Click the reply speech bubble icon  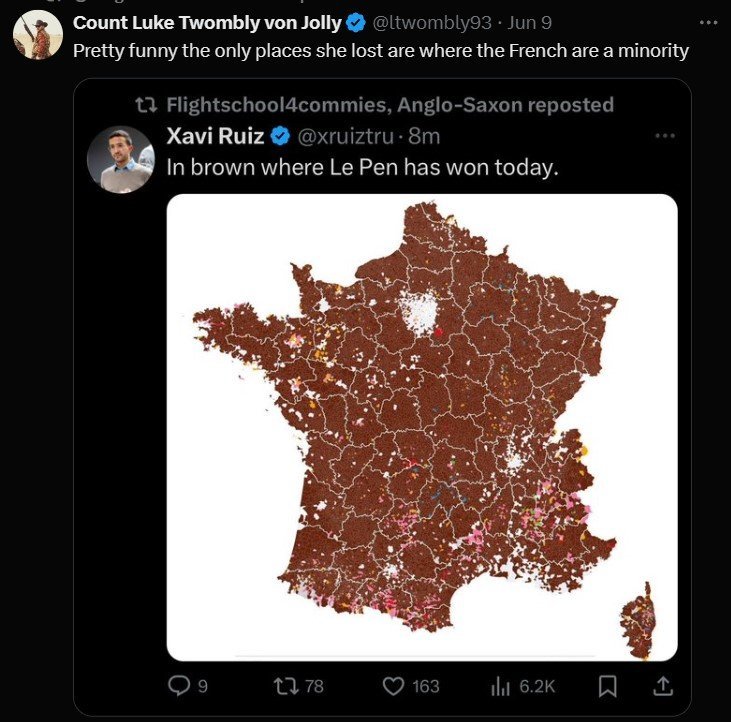179,686
